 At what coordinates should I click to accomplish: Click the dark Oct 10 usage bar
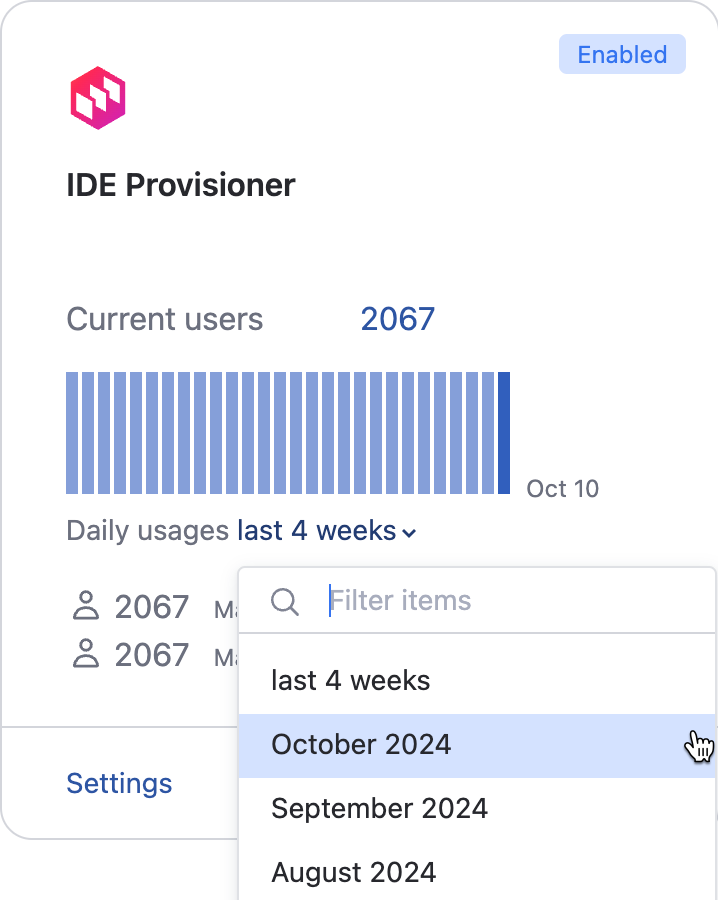coord(505,432)
